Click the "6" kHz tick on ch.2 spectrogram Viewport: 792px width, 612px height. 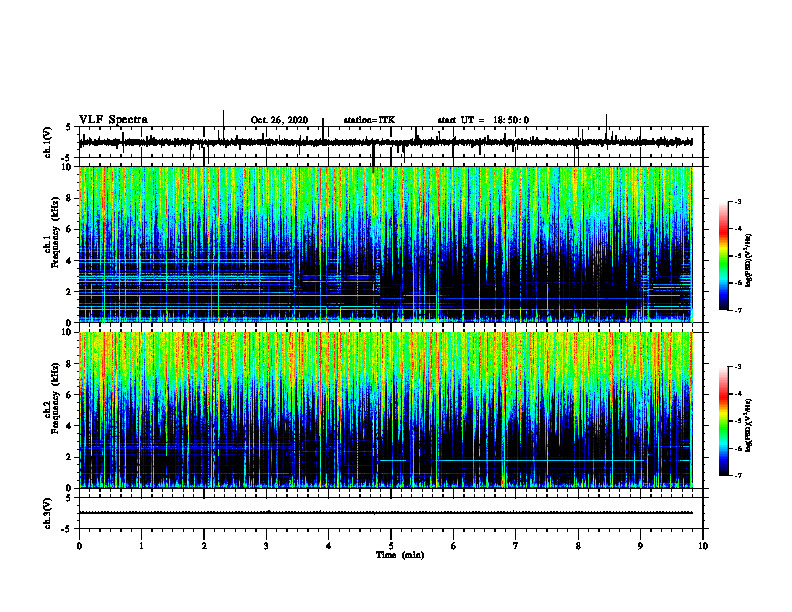70,395
